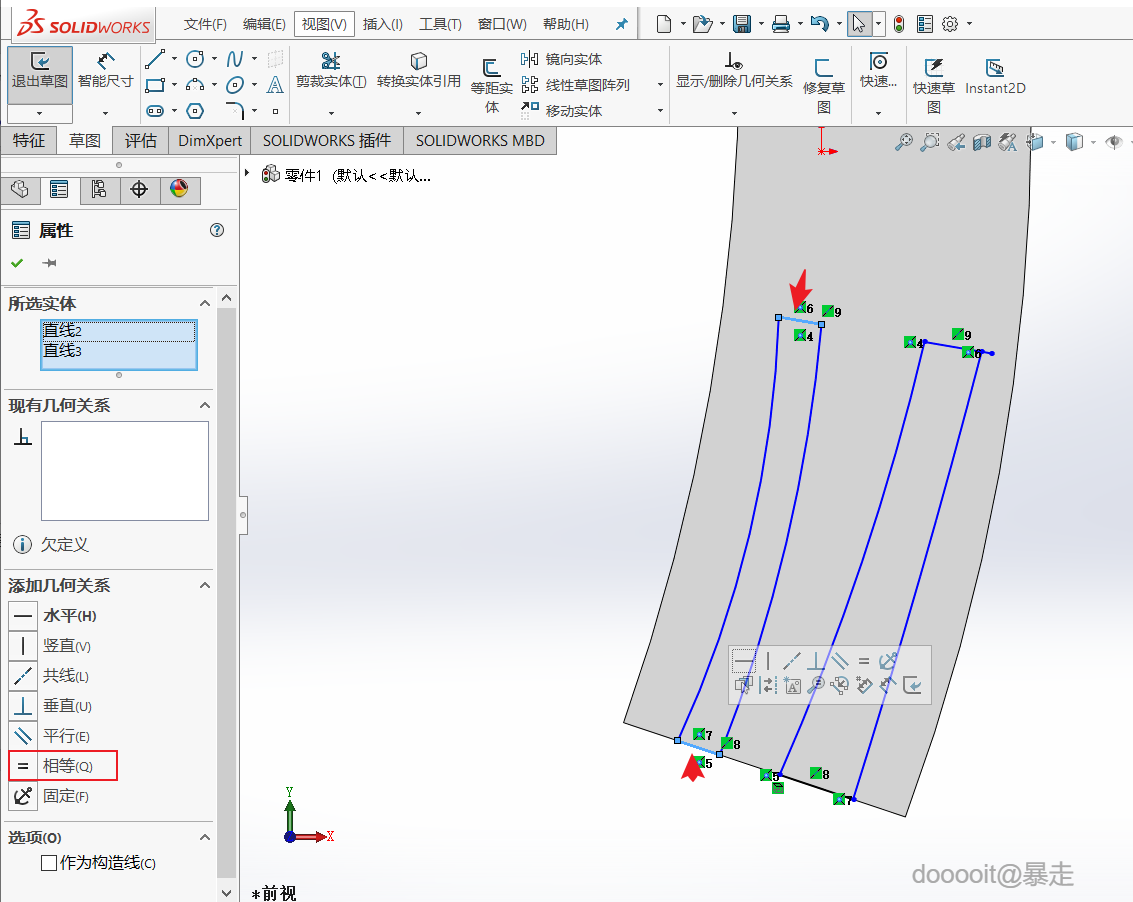Switch to the 评估 tab

pyautogui.click(x=140, y=141)
